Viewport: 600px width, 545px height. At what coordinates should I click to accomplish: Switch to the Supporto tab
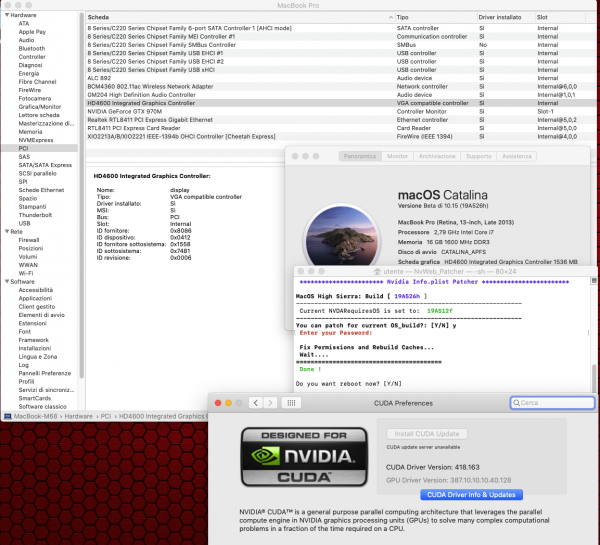tap(479, 156)
